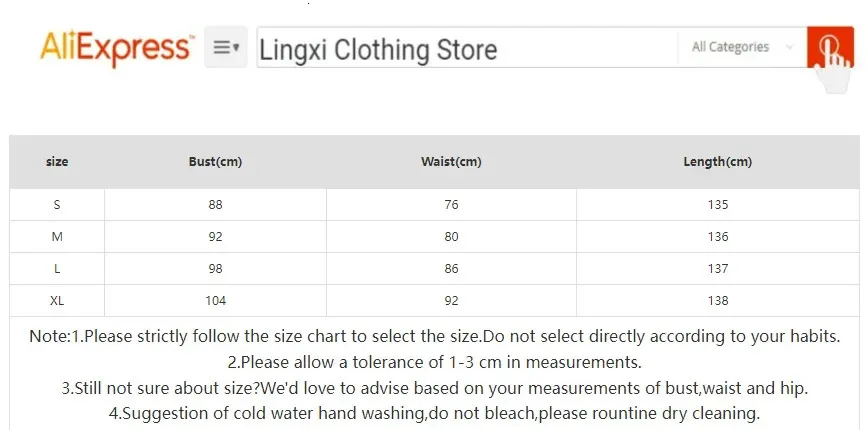The height and width of the screenshot is (430, 868).
Task: Click the waist value 76 cell
Action: tap(451, 205)
